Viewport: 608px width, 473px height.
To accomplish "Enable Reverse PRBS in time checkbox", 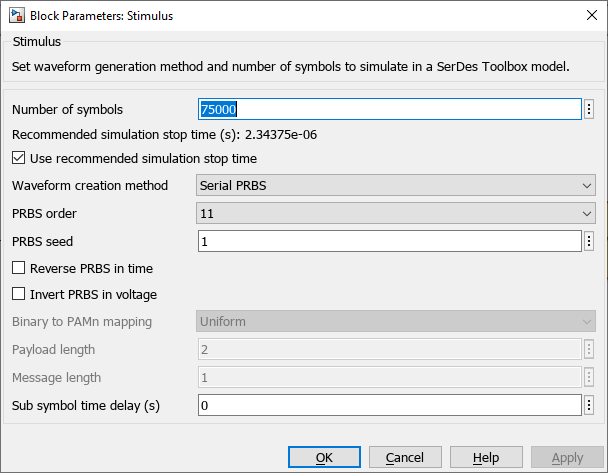I will 18,268.
